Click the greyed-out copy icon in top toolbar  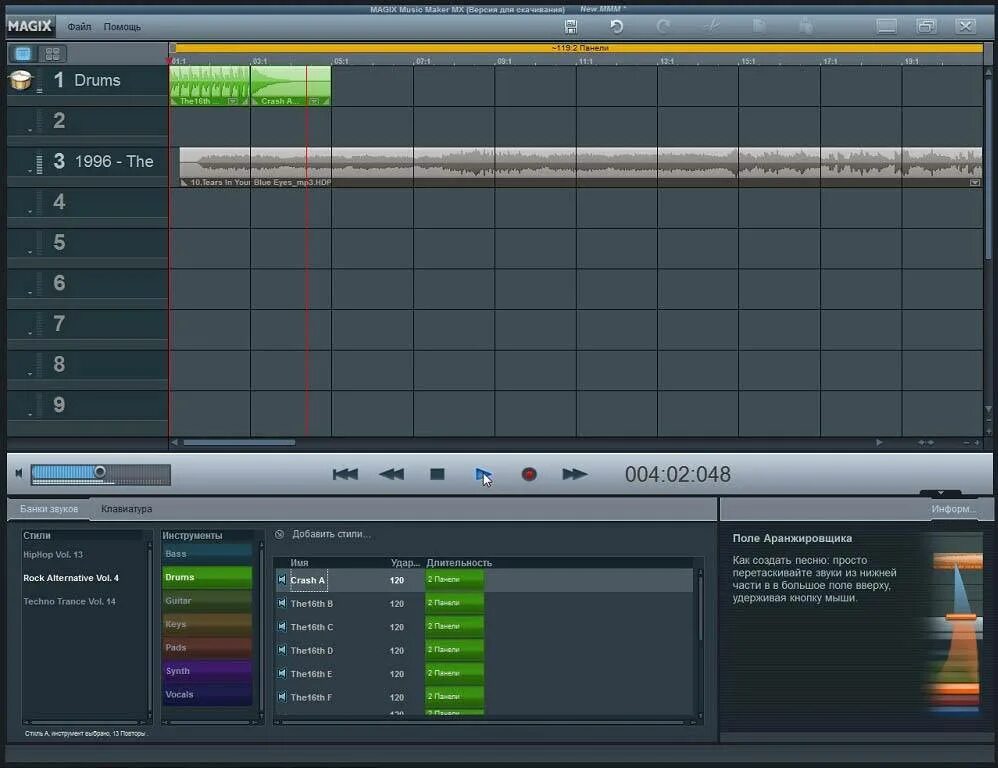[x=759, y=26]
